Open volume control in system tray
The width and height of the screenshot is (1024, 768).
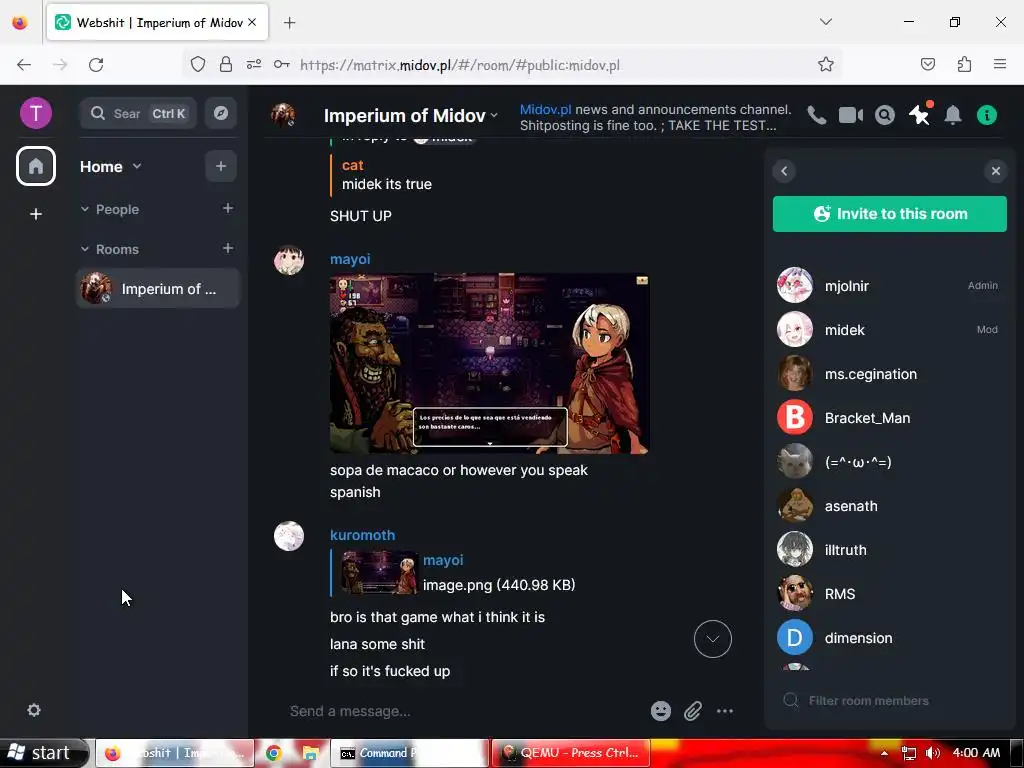click(933, 753)
